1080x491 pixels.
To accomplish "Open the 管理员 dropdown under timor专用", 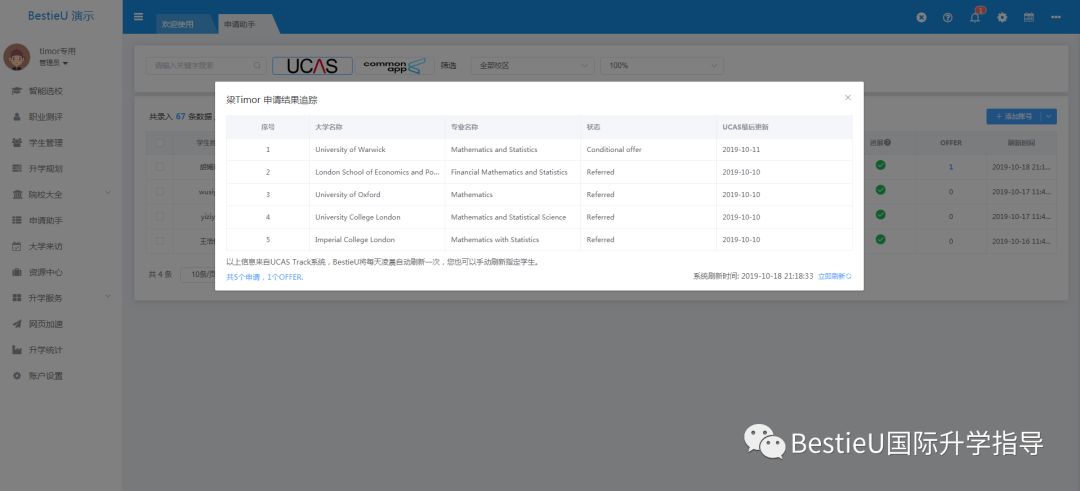I will (54, 63).
